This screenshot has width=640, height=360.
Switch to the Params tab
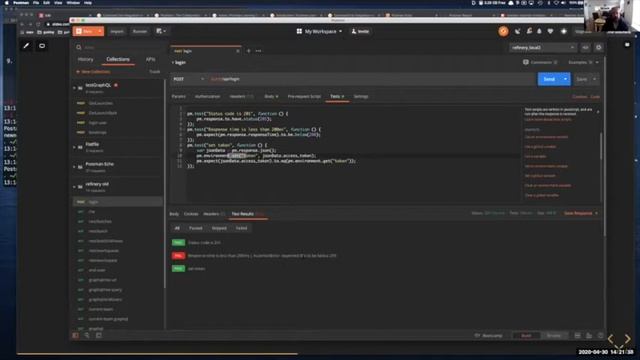(x=178, y=97)
